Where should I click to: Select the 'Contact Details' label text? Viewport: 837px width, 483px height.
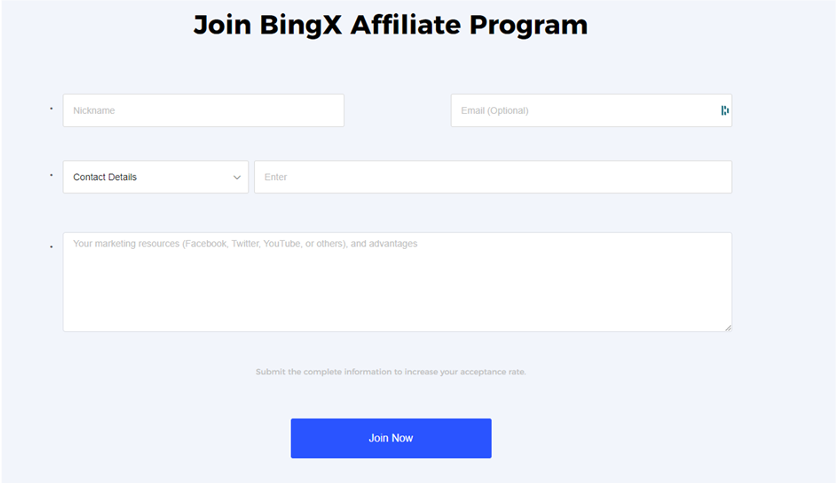tap(105, 177)
